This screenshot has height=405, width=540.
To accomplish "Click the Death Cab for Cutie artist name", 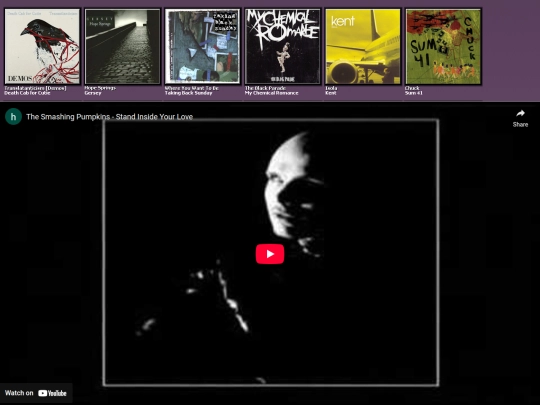I will click(27, 93).
